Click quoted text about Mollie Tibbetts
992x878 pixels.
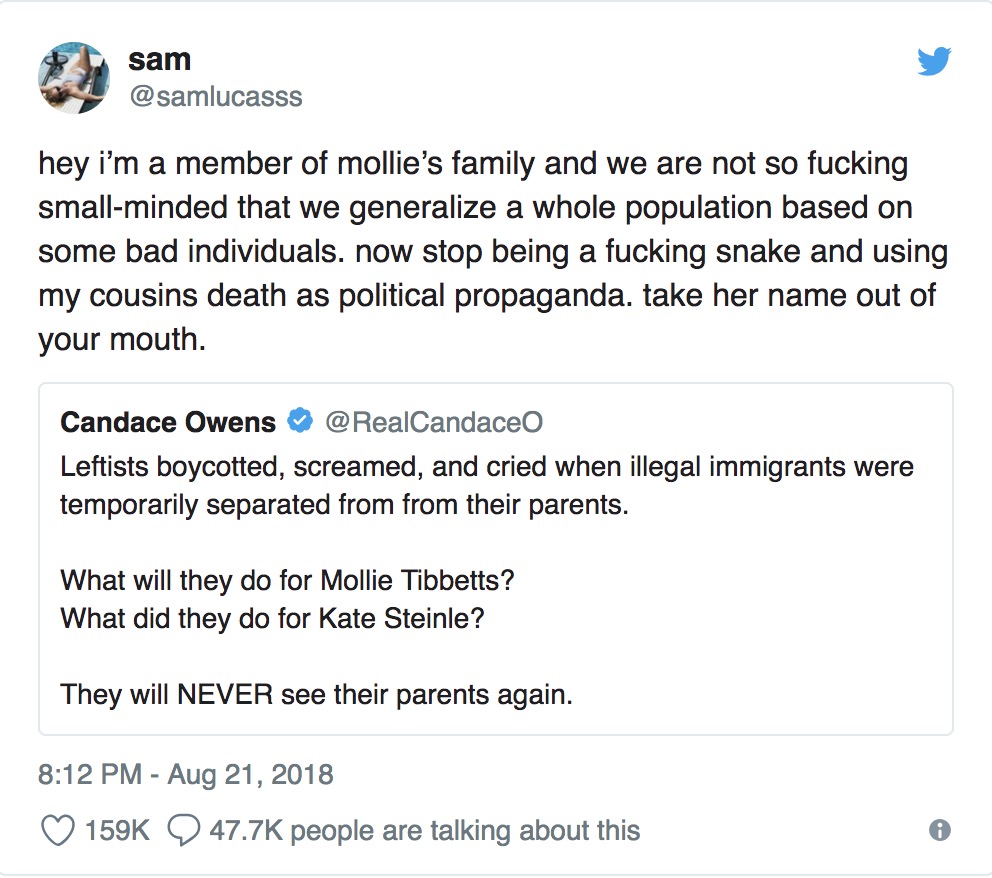point(287,580)
